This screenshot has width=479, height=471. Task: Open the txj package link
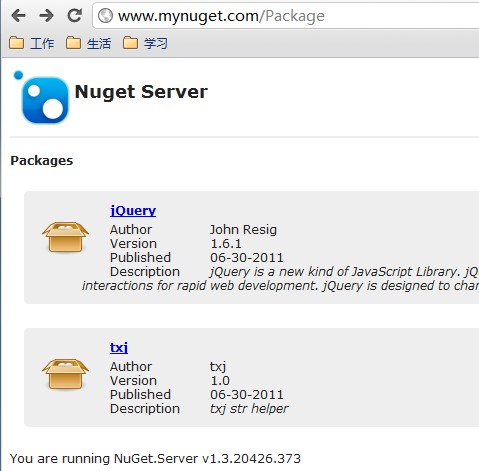pyautogui.click(x=119, y=347)
